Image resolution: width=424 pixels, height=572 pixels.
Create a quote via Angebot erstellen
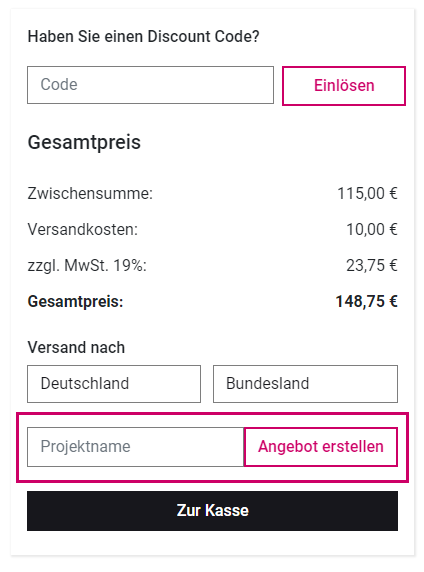tap(321, 447)
